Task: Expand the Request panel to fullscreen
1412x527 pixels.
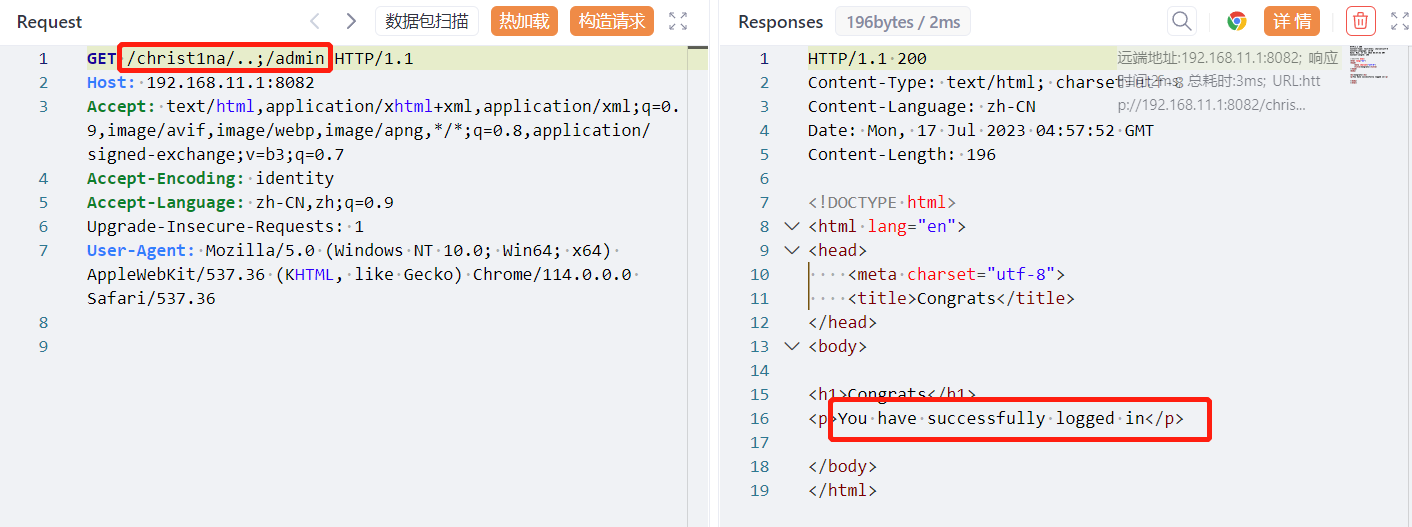Action: click(x=678, y=21)
